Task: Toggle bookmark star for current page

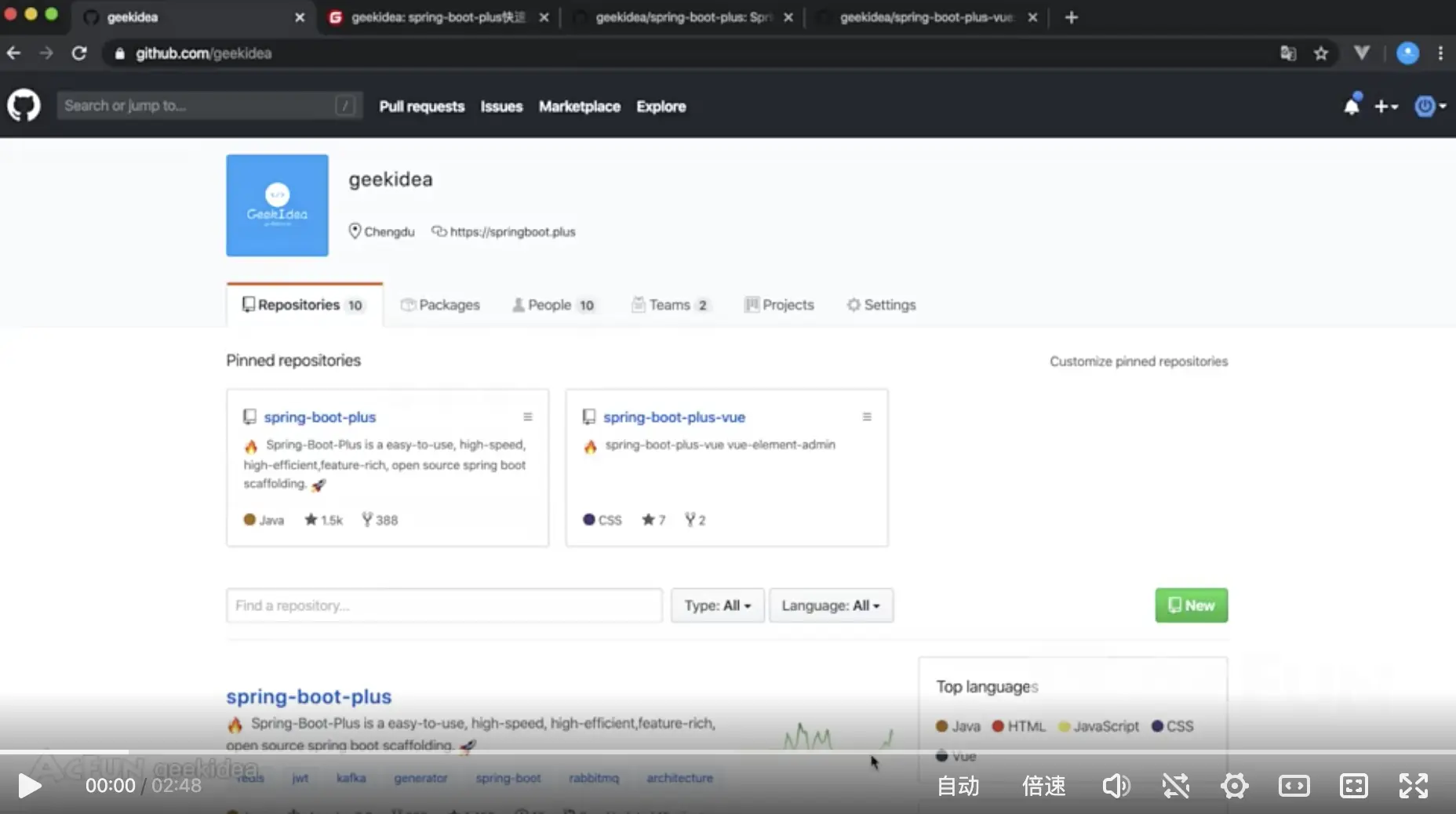Action: [x=1321, y=53]
